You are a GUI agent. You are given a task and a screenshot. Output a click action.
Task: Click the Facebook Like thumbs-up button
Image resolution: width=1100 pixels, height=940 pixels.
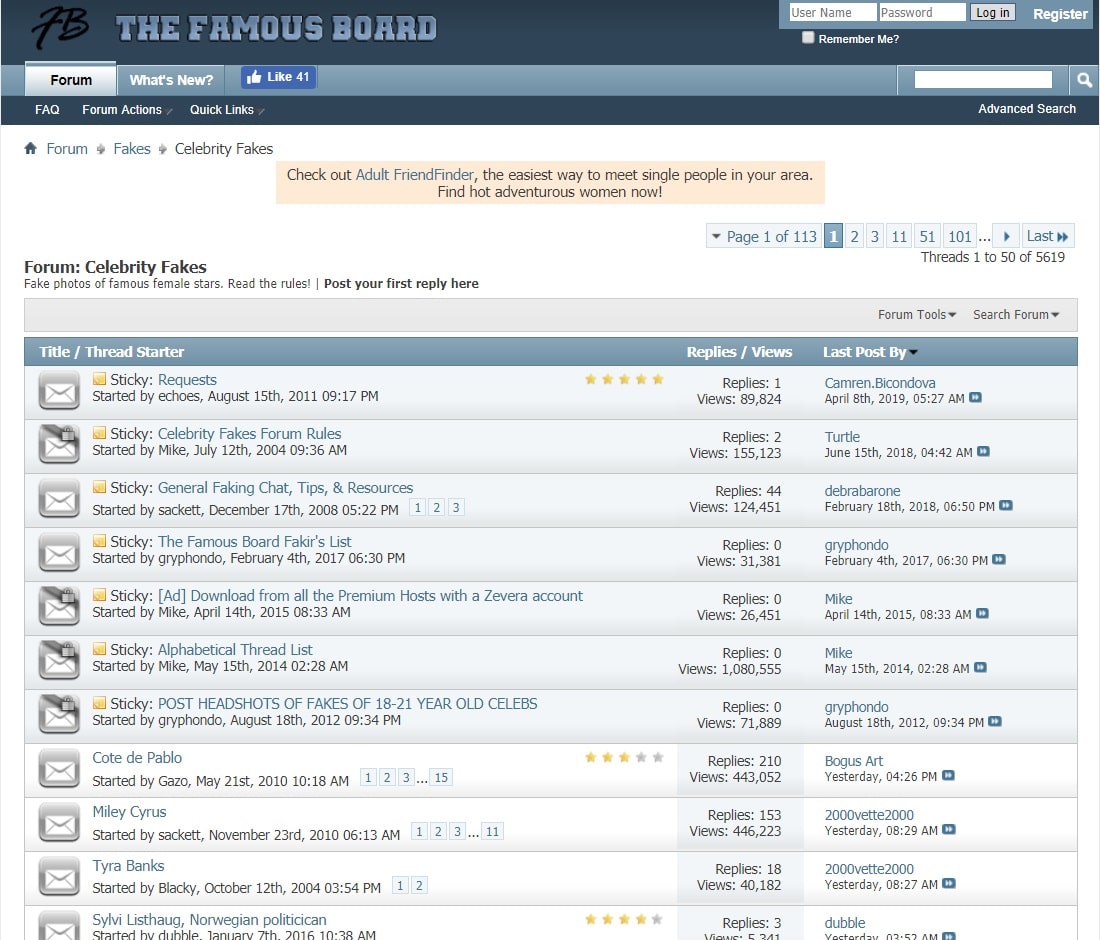pos(278,77)
